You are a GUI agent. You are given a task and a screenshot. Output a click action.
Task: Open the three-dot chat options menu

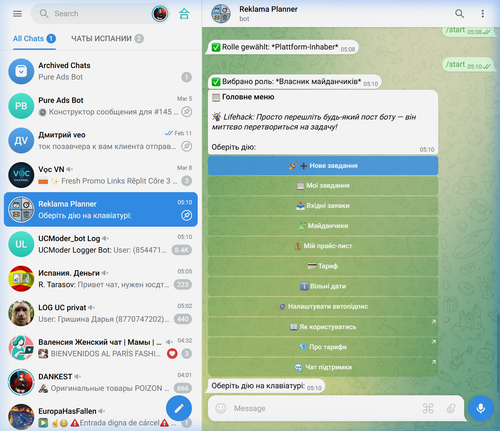point(483,14)
